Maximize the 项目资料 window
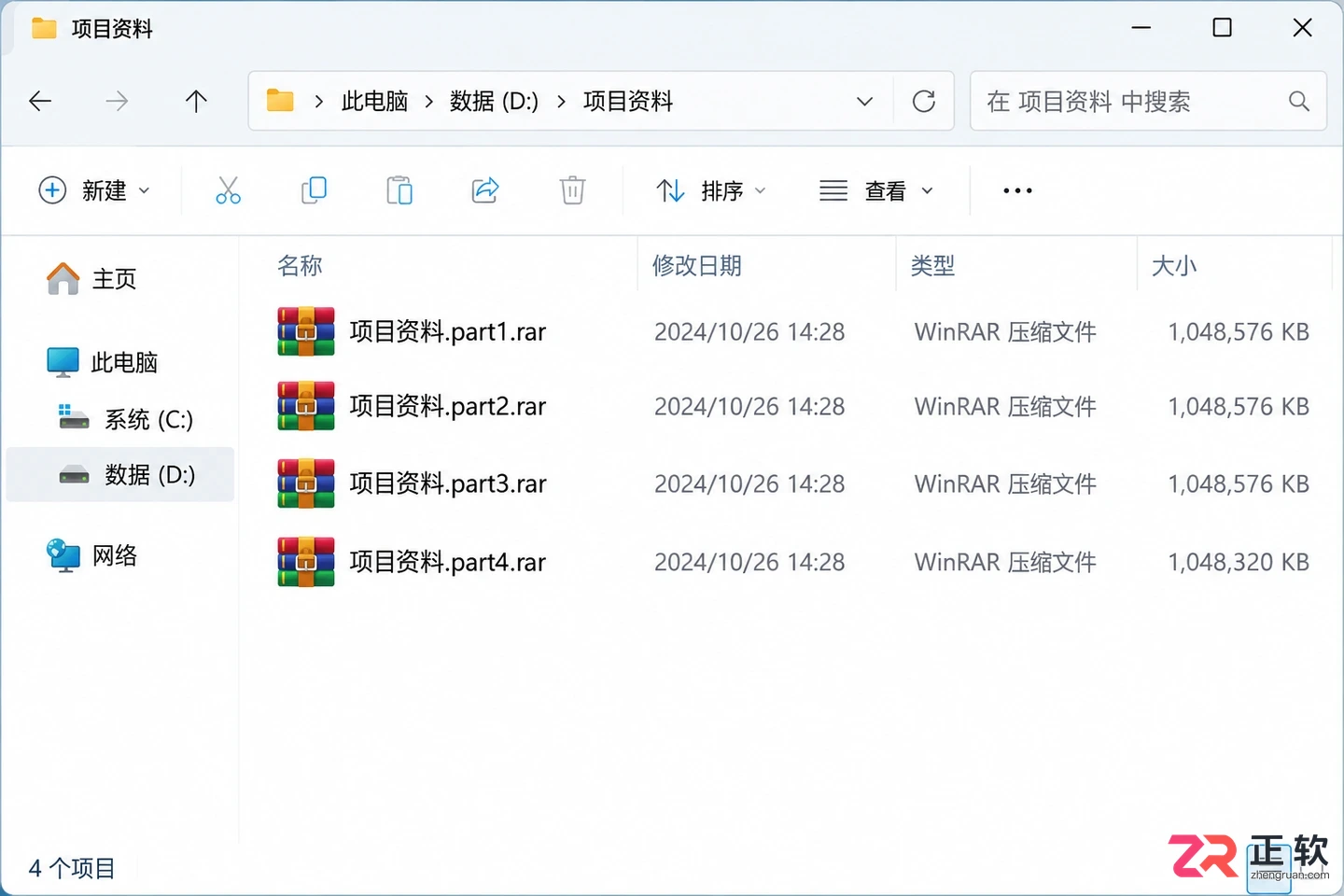This screenshot has height=896, width=1344. [1222, 28]
